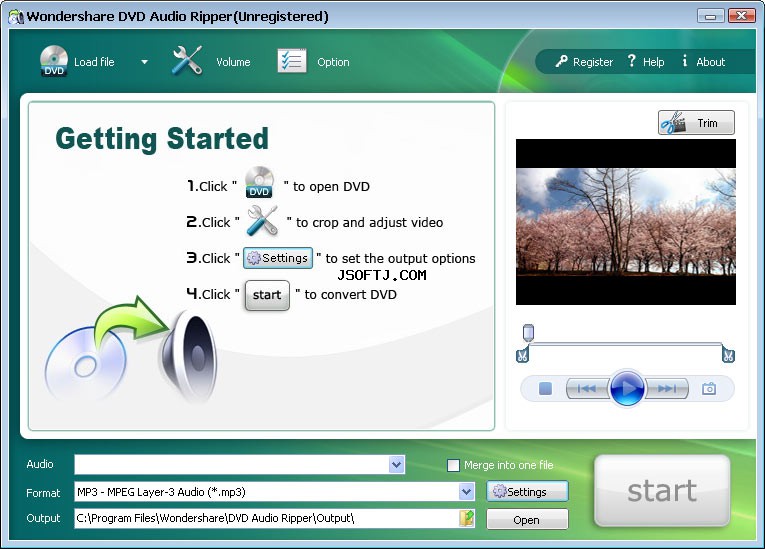Screen dimensions: 765x549
Task: Click the Load file label
Action: pyautogui.click(x=94, y=62)
